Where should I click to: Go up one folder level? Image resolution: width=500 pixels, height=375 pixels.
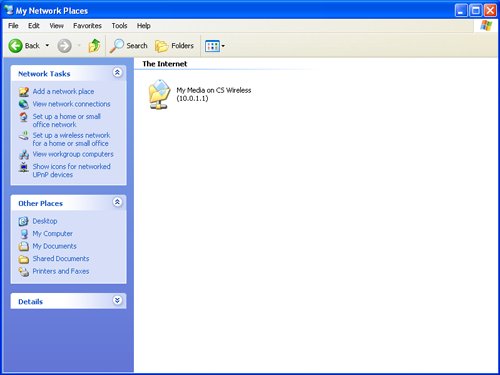point(94,46)
